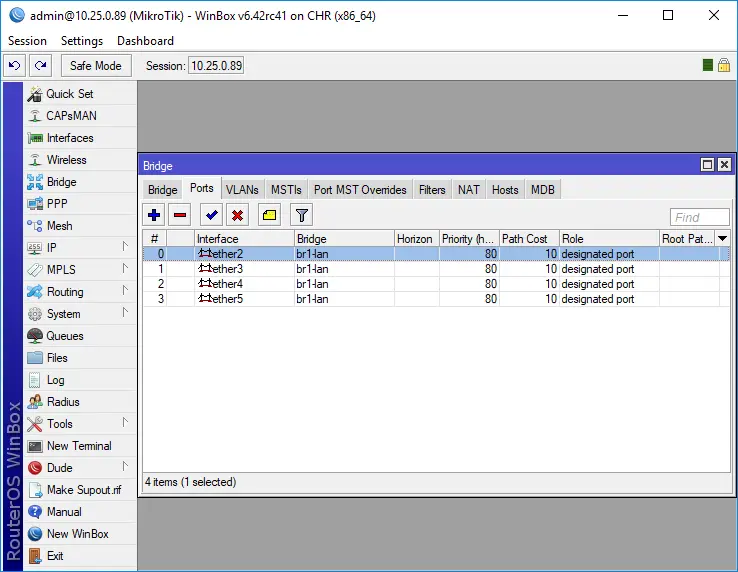Viewport: 738px width, 572px height.
Task: Sort by the Interface column header
Action: 244,239
